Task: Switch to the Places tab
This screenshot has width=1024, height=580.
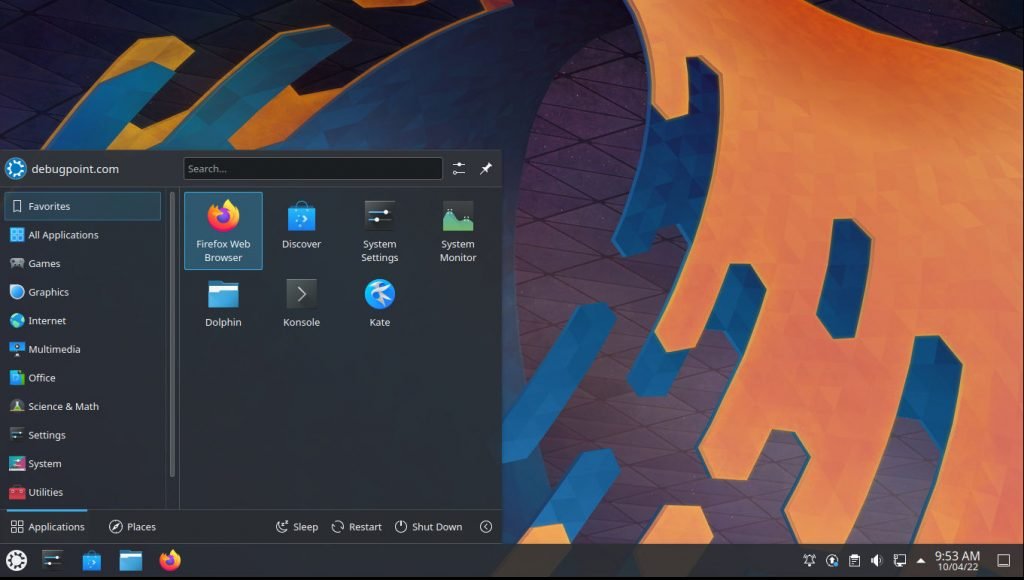Action: click(x=132, y=526)
